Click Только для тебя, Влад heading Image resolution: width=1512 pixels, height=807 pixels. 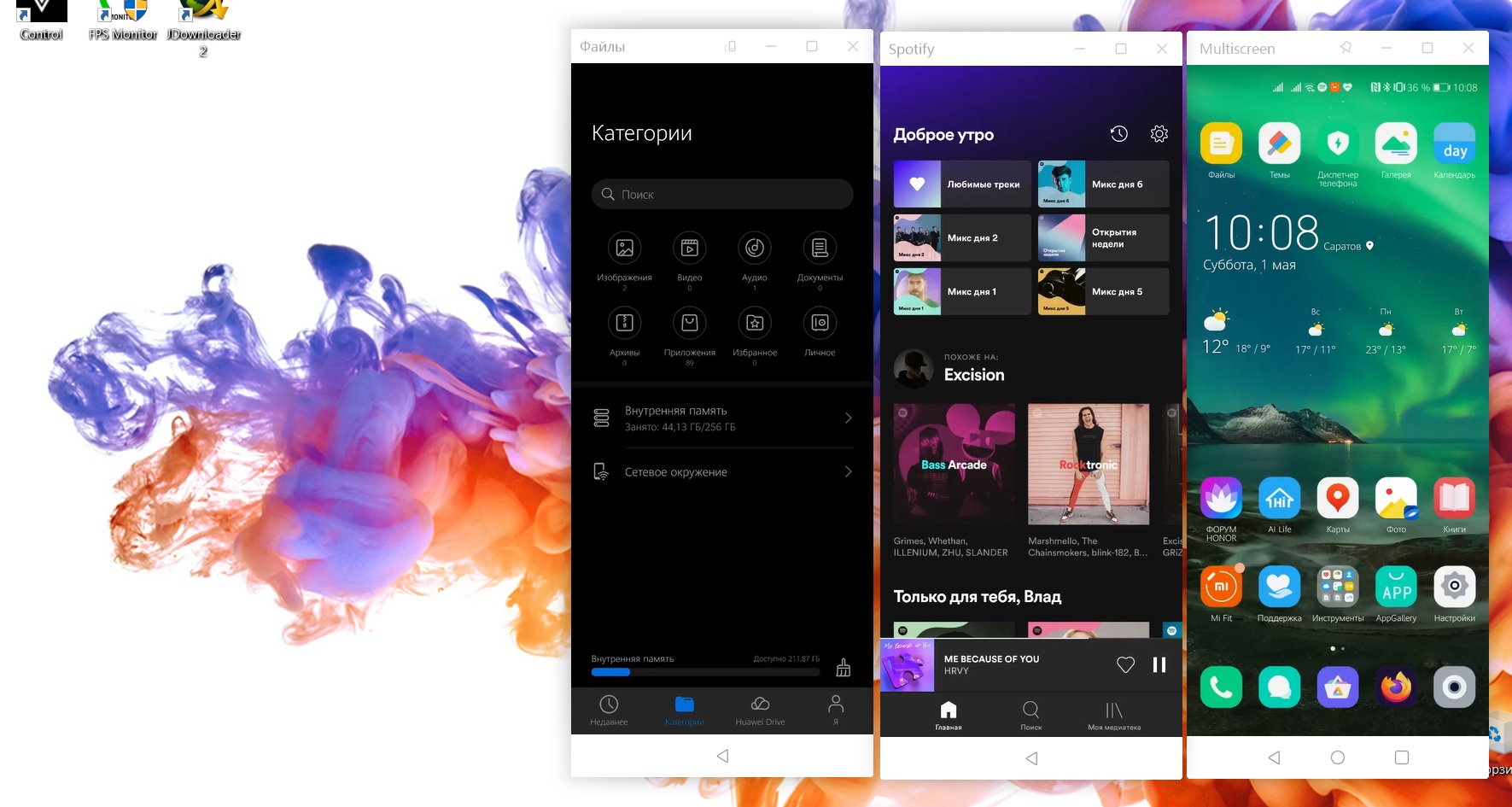(978, 597)
